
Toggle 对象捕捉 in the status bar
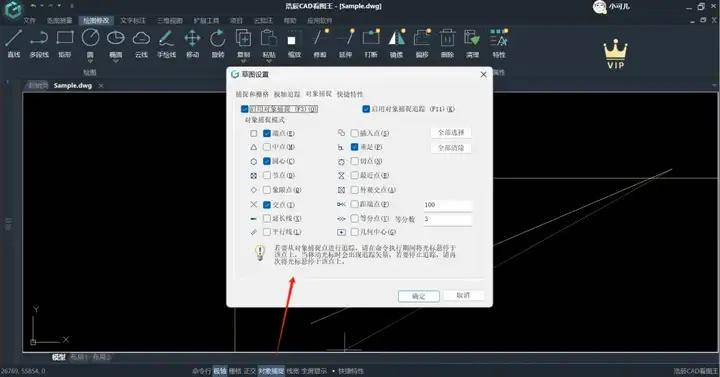point(271,371)
